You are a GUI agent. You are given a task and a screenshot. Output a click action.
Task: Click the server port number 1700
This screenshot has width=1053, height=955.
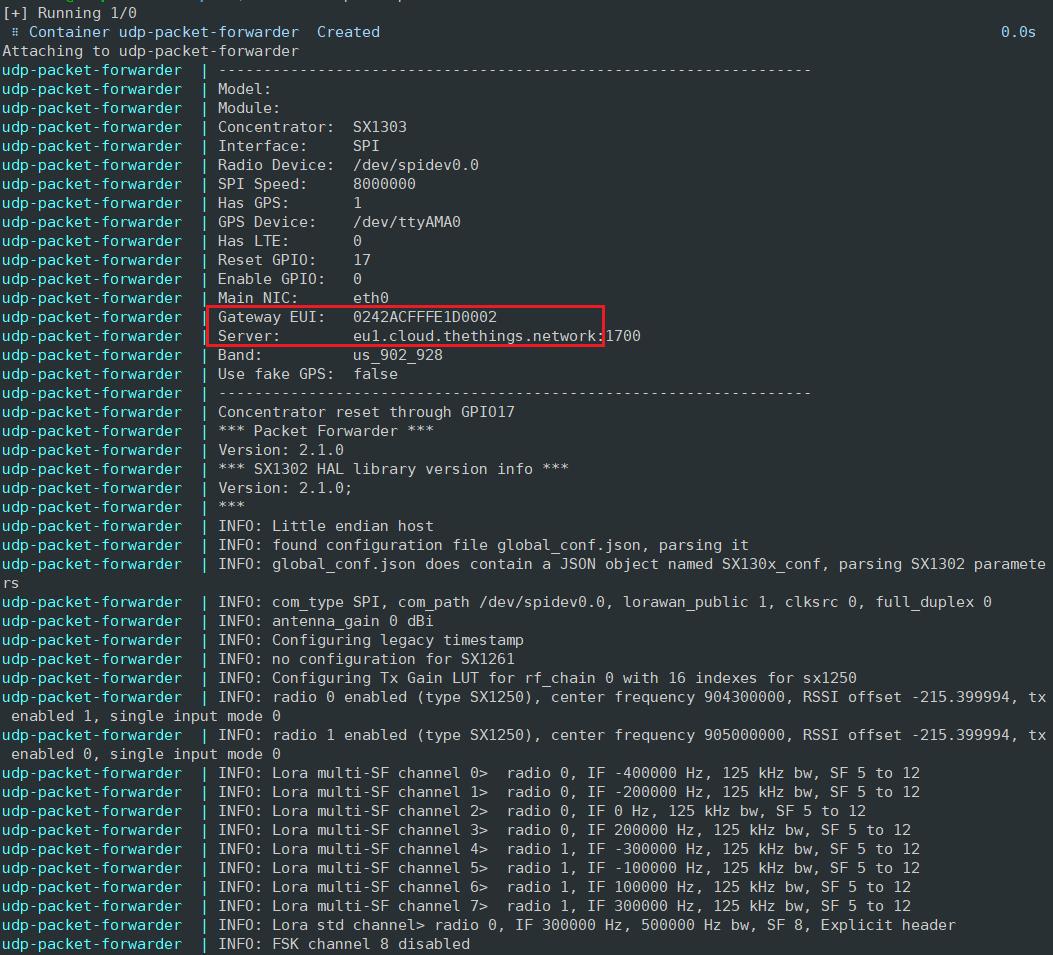(x=623, y=336)
